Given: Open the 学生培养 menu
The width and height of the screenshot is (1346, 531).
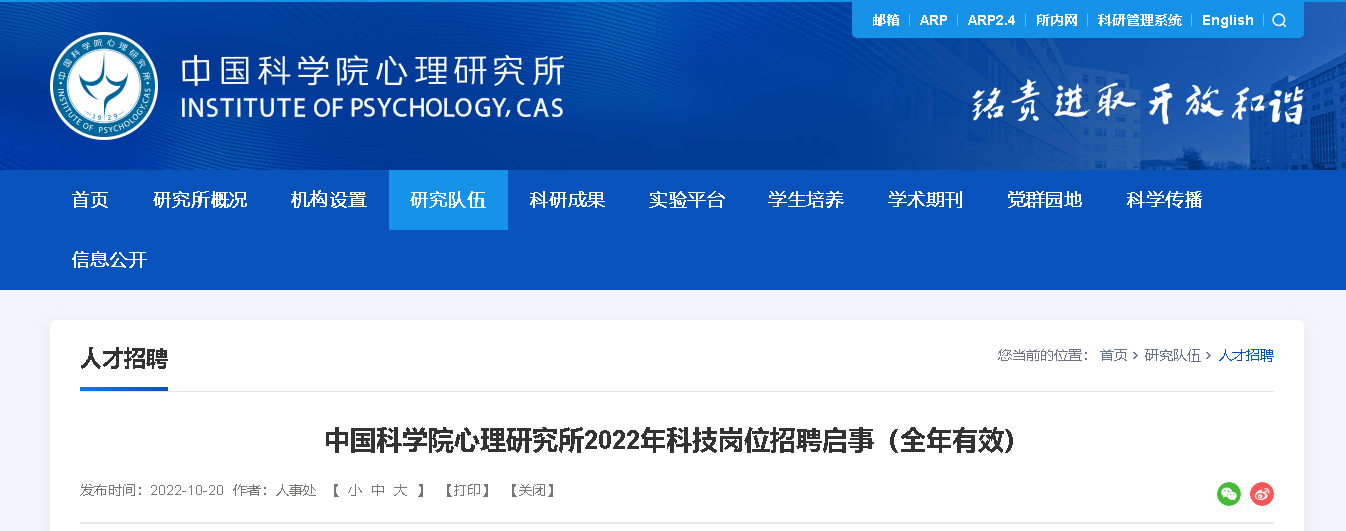Looking at the screenshot, I should (x=806, y=200).
